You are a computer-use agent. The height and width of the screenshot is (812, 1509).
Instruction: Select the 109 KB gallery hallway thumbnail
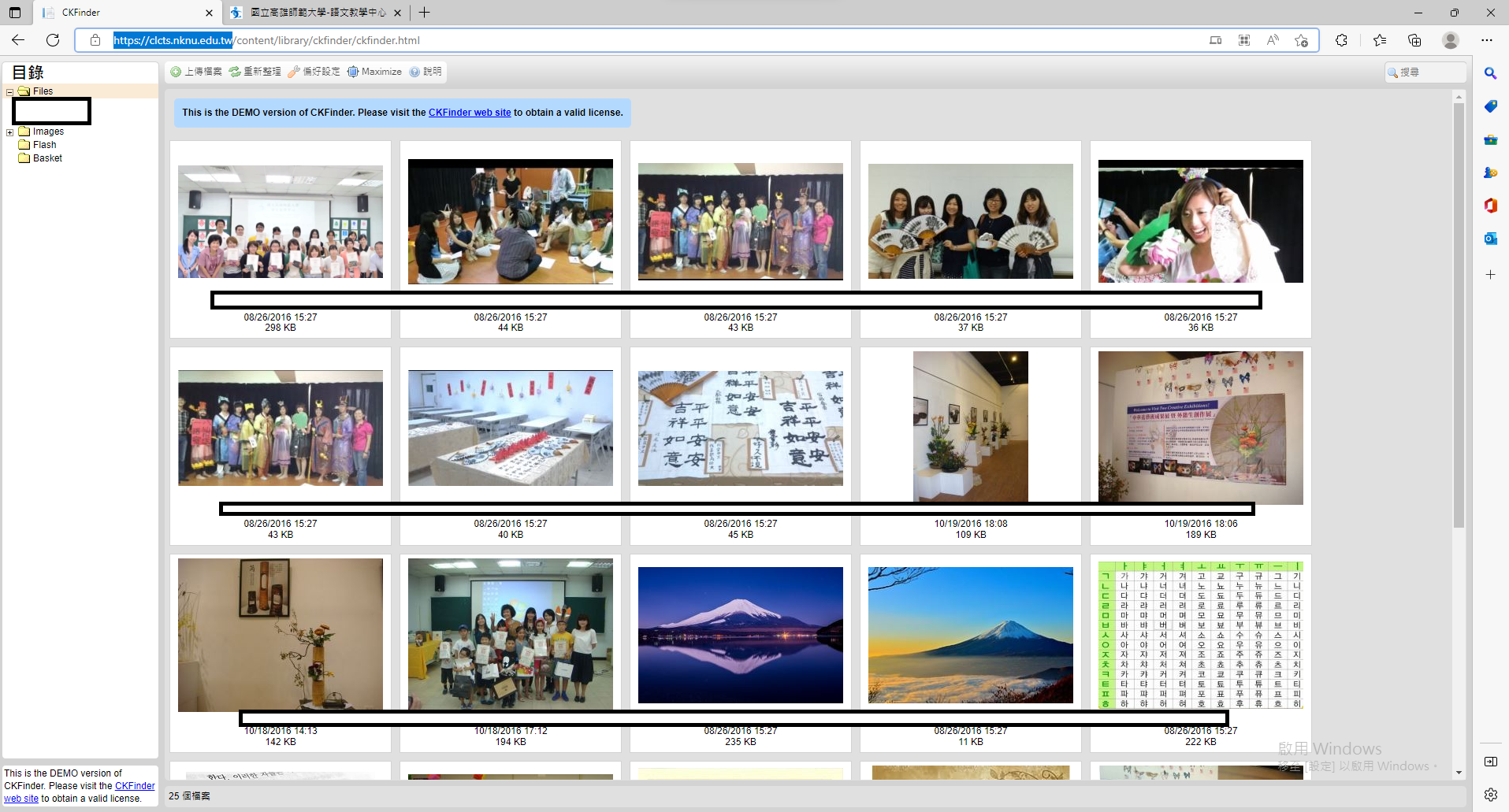(971, 426)
